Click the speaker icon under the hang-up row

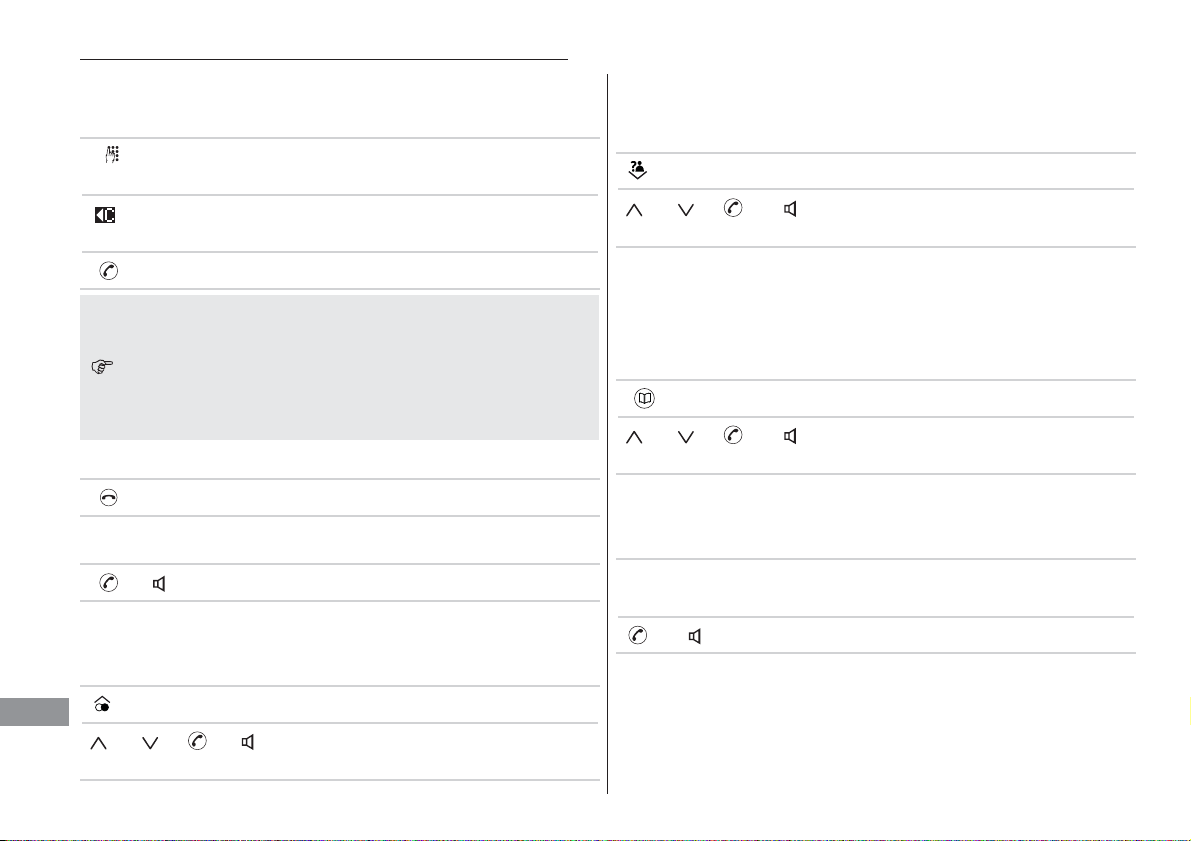159,583
